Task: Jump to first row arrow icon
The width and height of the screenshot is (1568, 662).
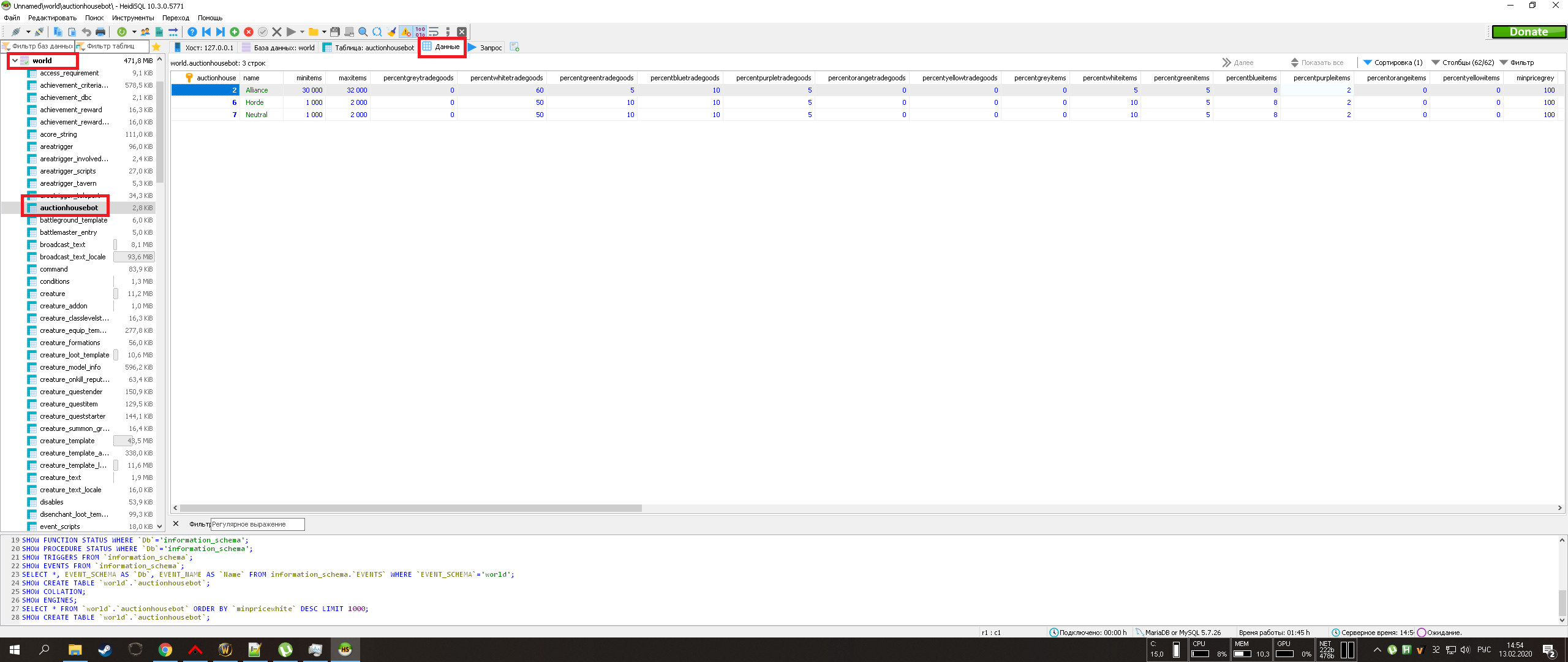Action: [x=206, y=32]
